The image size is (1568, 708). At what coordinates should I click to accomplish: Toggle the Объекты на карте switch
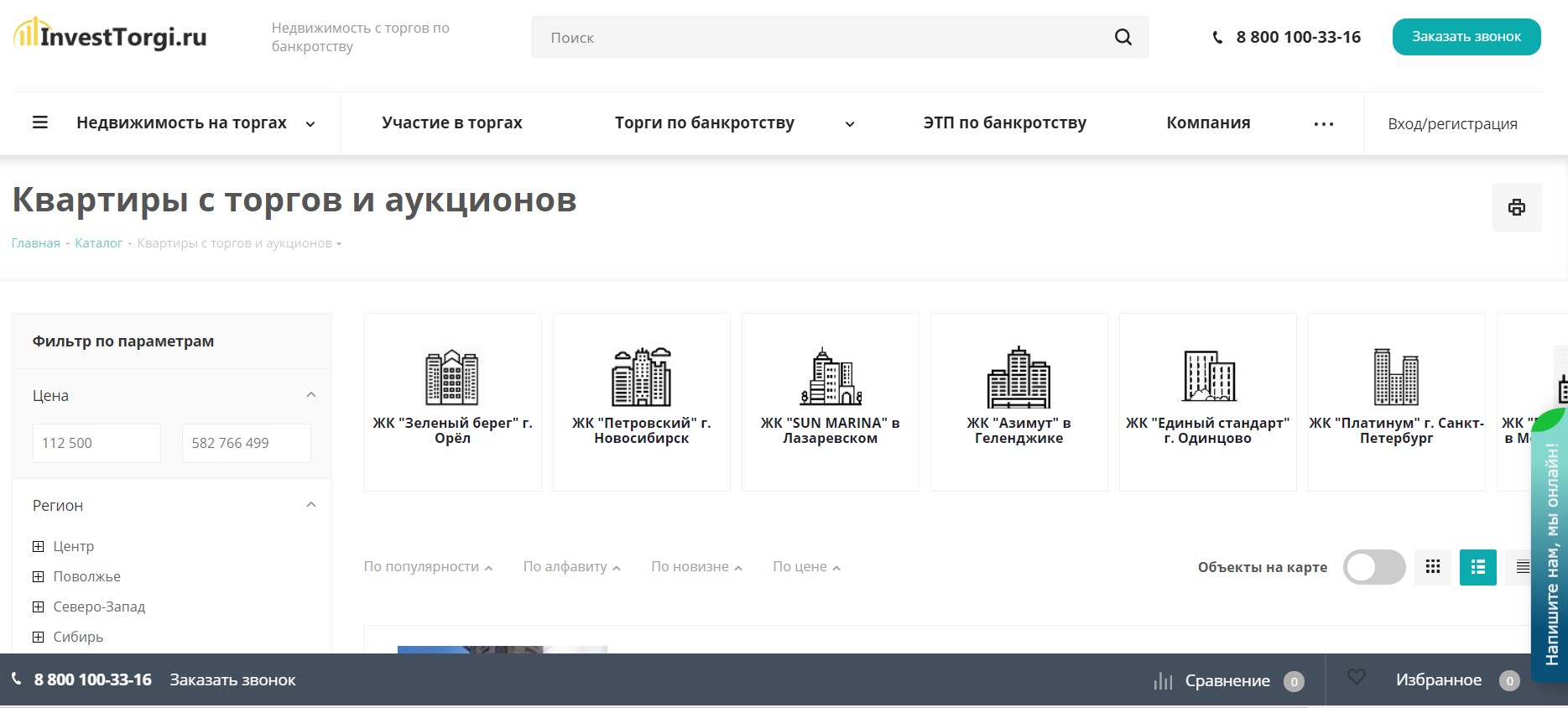click(x=1374, y=567)
